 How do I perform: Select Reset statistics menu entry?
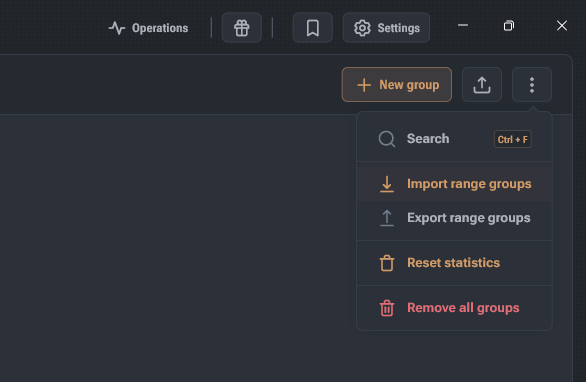tap(454, 263)
